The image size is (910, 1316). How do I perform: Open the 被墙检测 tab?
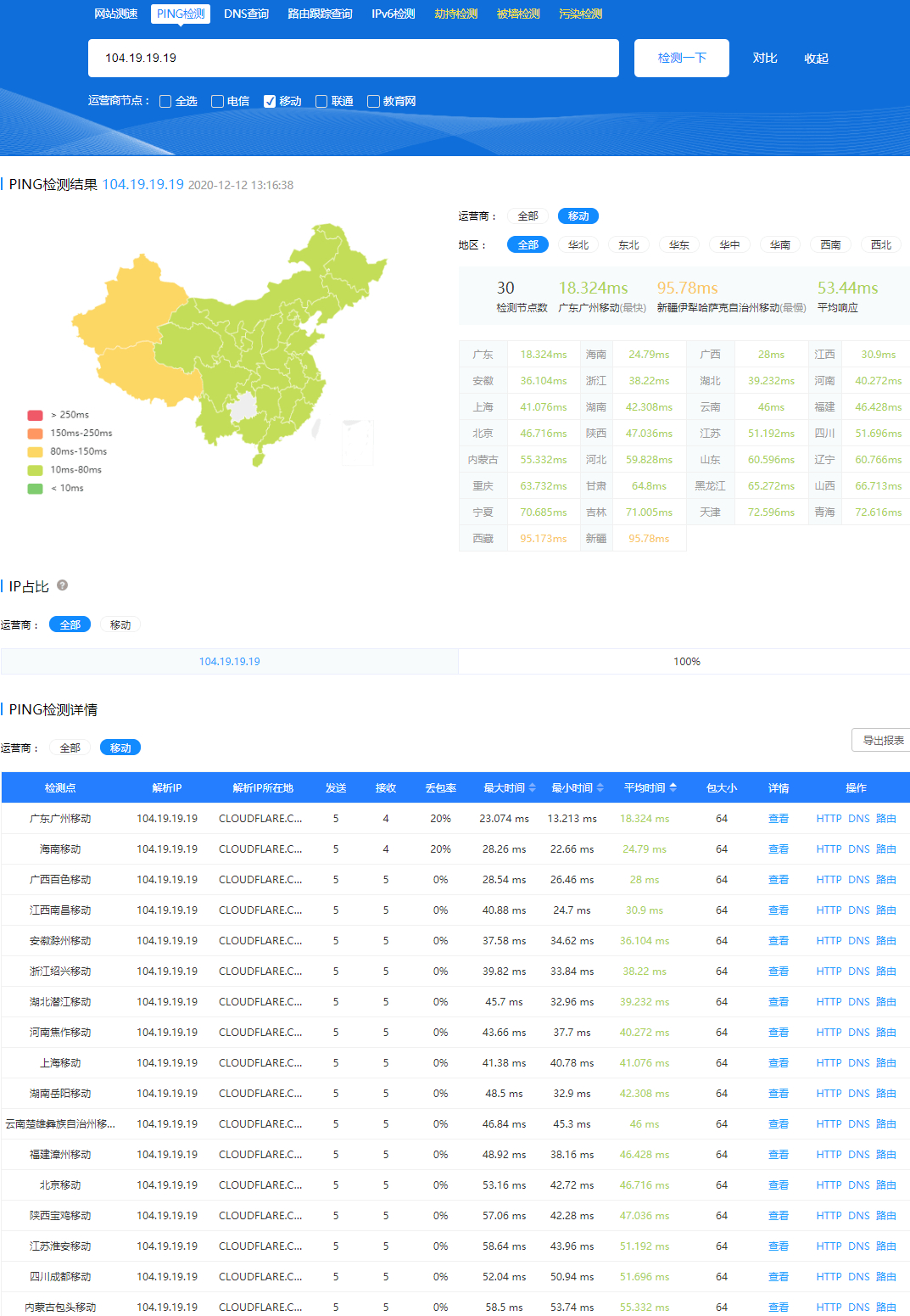[518, 14]
